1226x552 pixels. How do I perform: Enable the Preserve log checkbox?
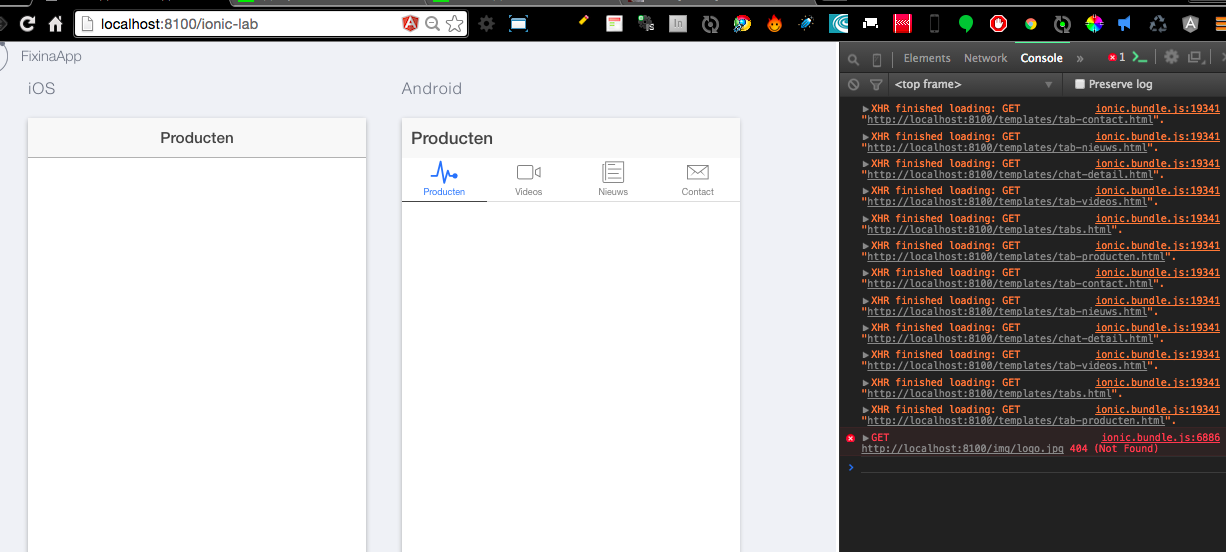1079,85
